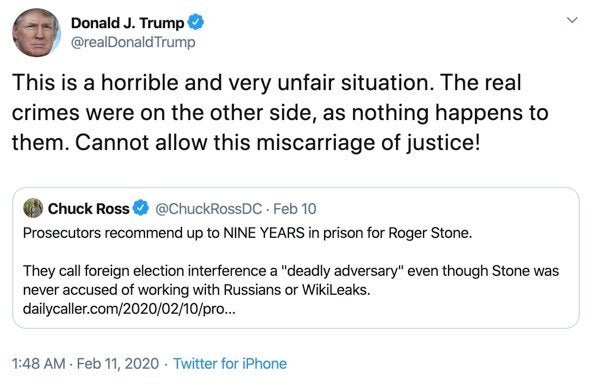Click the 1:48 AM timestamp
Image resolution: width=592 pixels, height=384 pixels.
tap(39, 364)
